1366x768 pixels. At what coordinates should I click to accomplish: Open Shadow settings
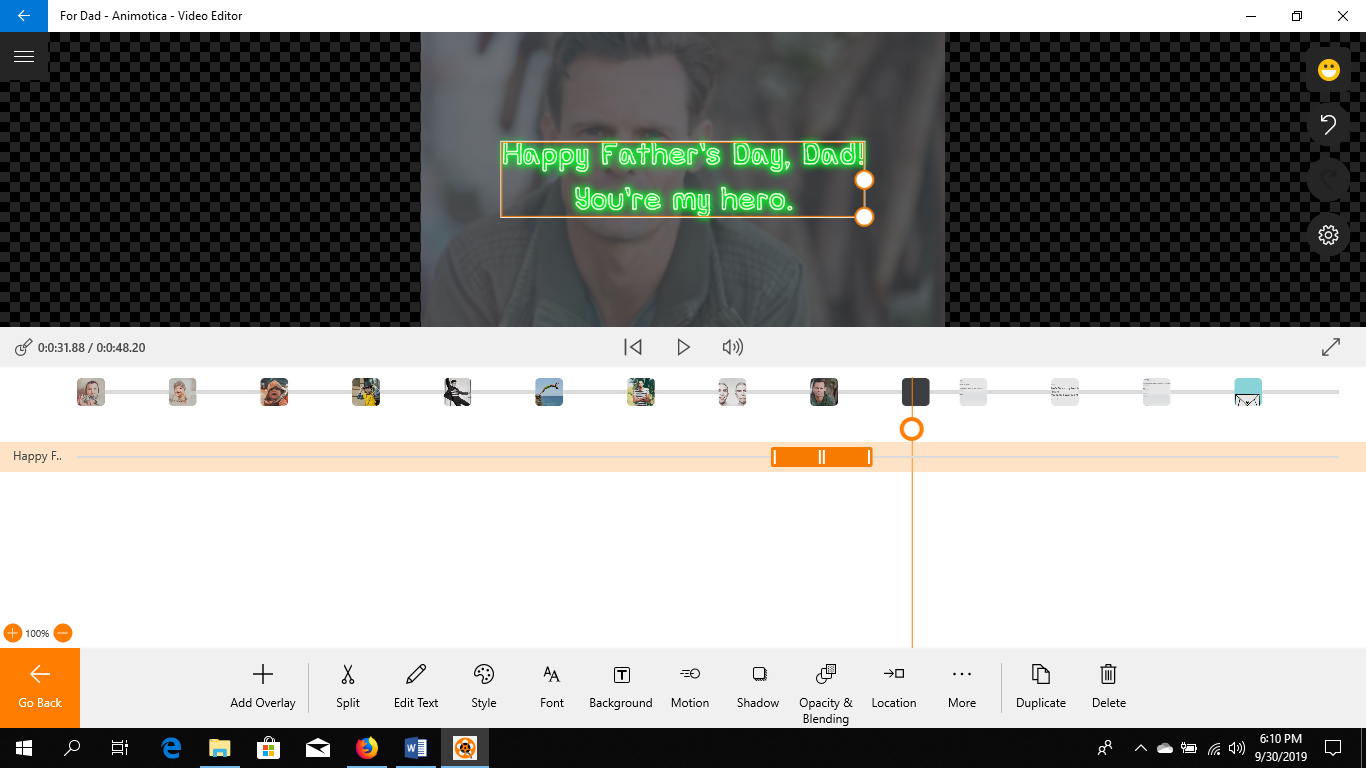click(758, 687)
